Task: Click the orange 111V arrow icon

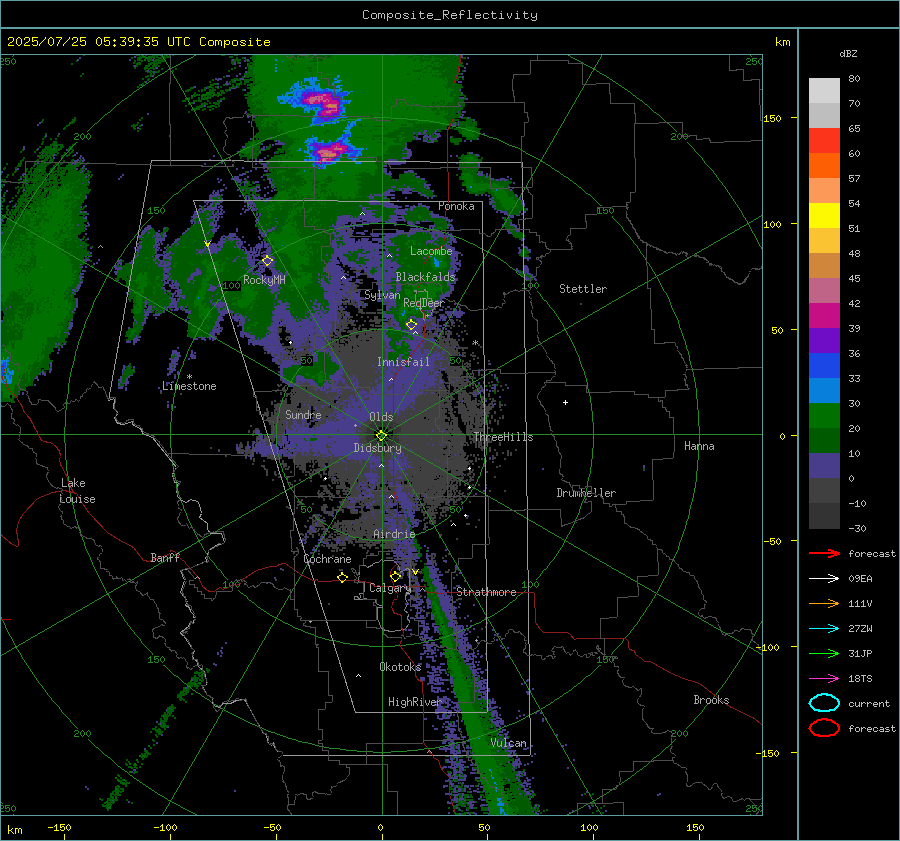Action: [824, 603]
